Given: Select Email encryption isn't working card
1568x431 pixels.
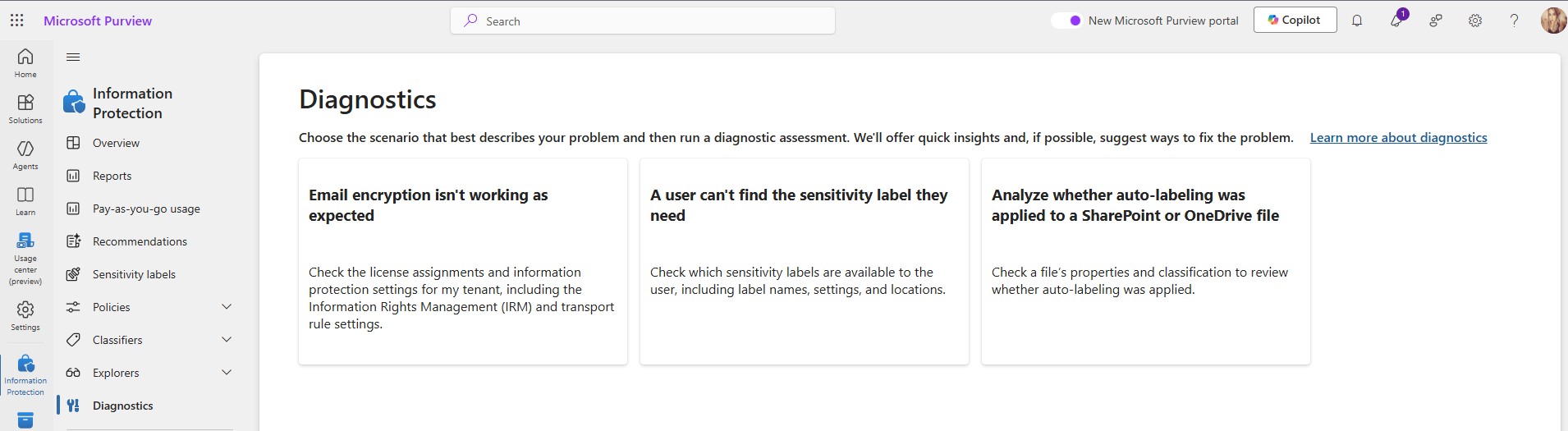Looking at the screenshot, I should click(462, 261).
